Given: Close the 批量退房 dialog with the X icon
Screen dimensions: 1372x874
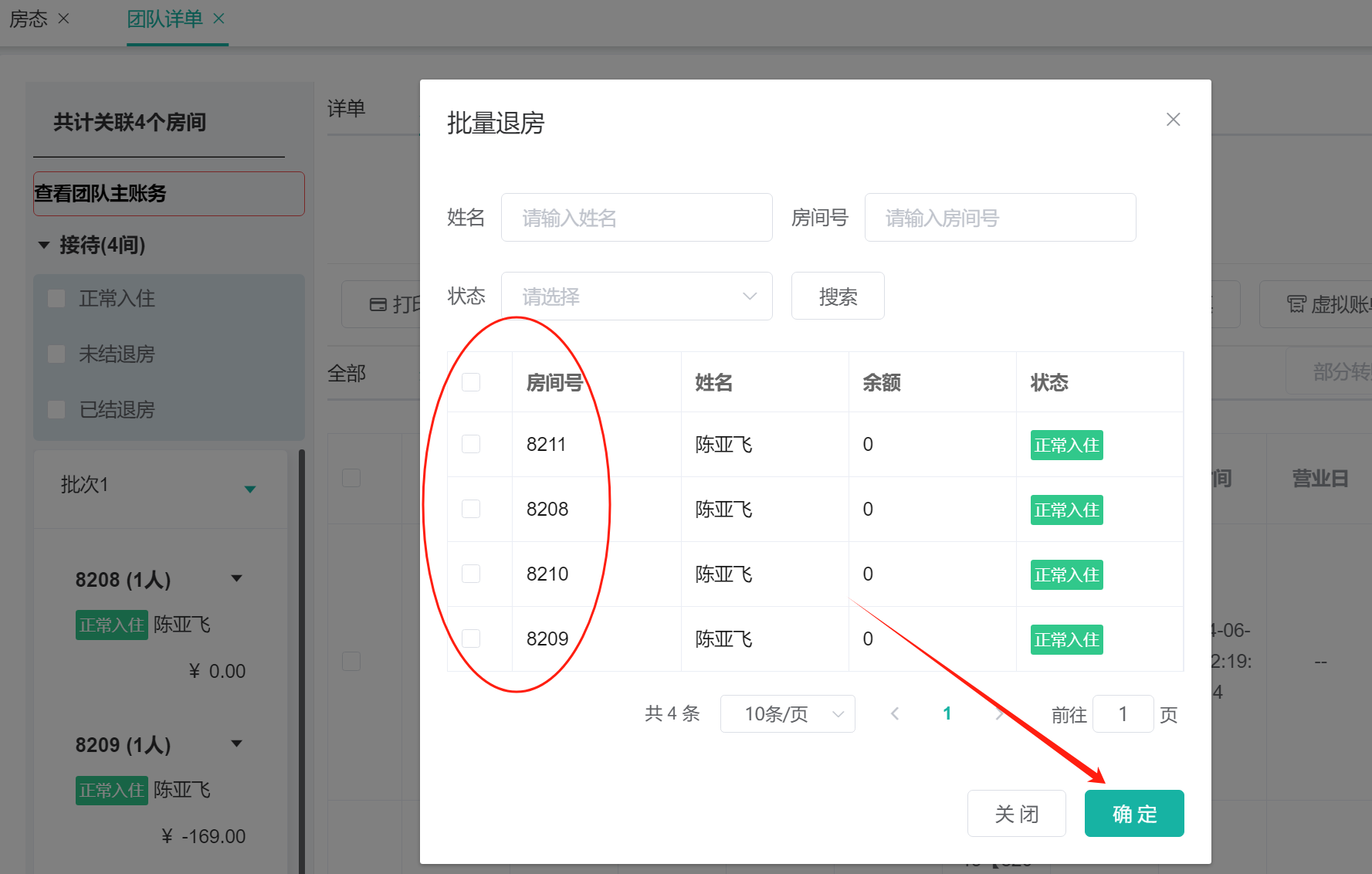Looking at the screenshot, I should (x=1173, y=120).
